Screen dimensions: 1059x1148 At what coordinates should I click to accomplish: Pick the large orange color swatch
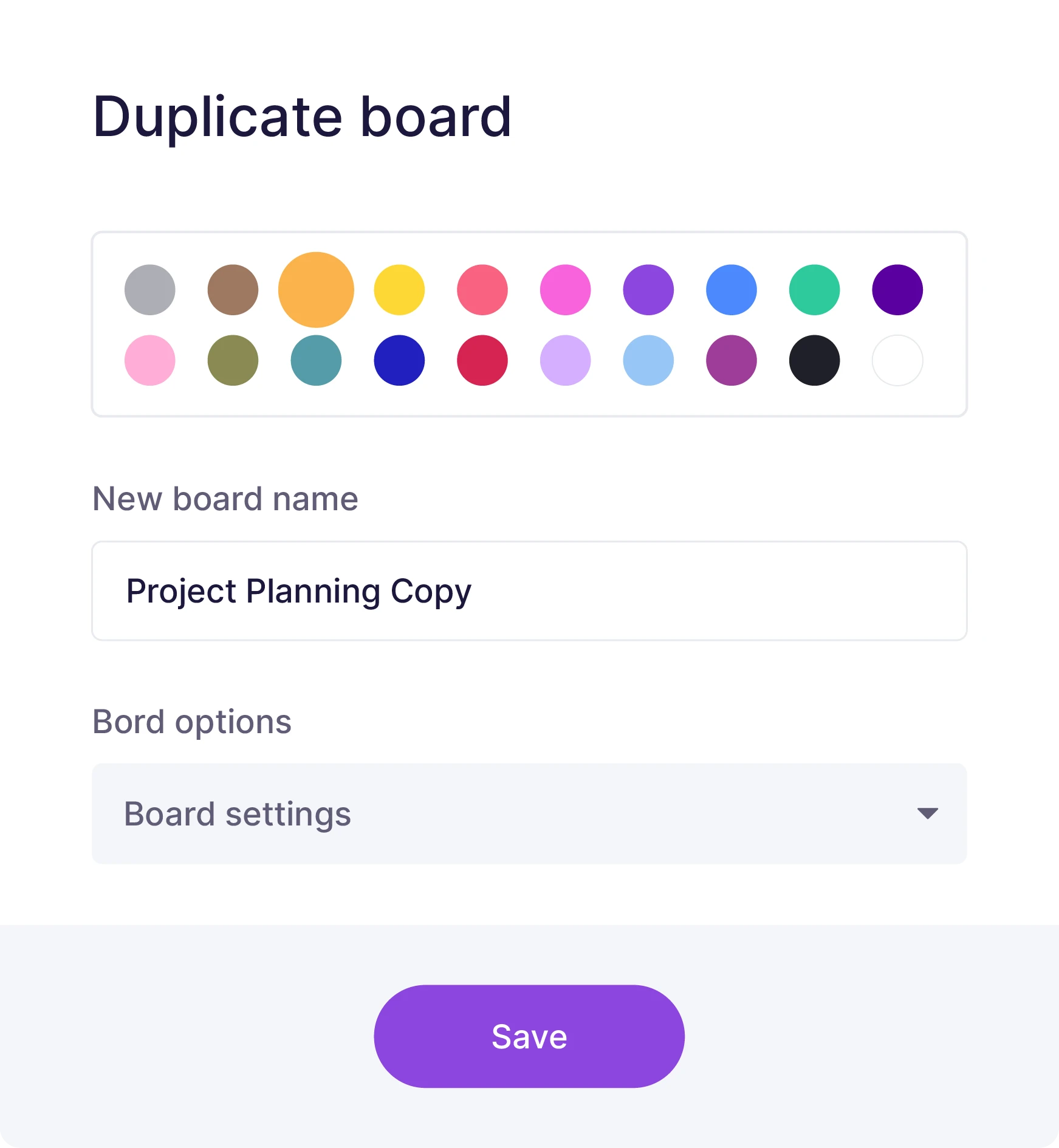pos(315,290)
